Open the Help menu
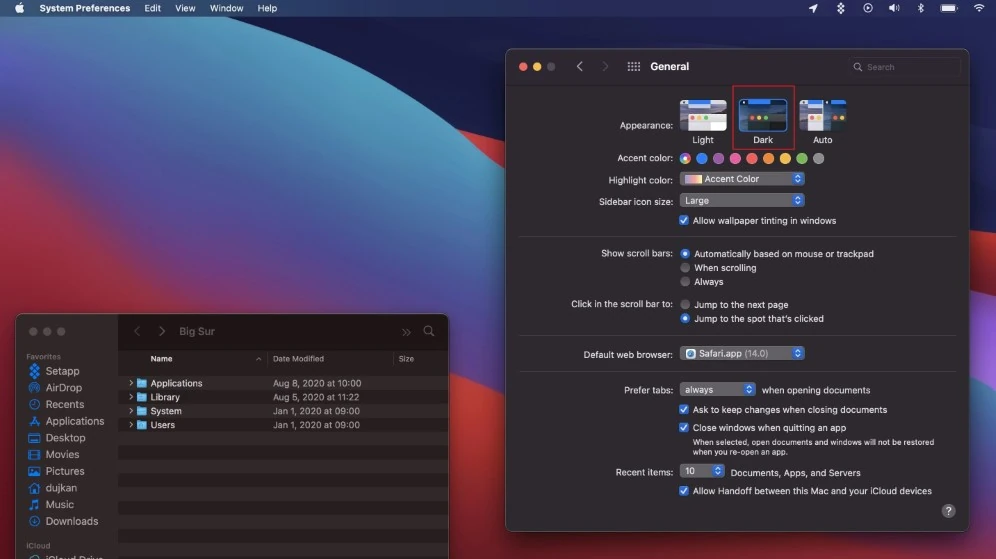This screenshot has width=996, height=559. tap(267, 8)
